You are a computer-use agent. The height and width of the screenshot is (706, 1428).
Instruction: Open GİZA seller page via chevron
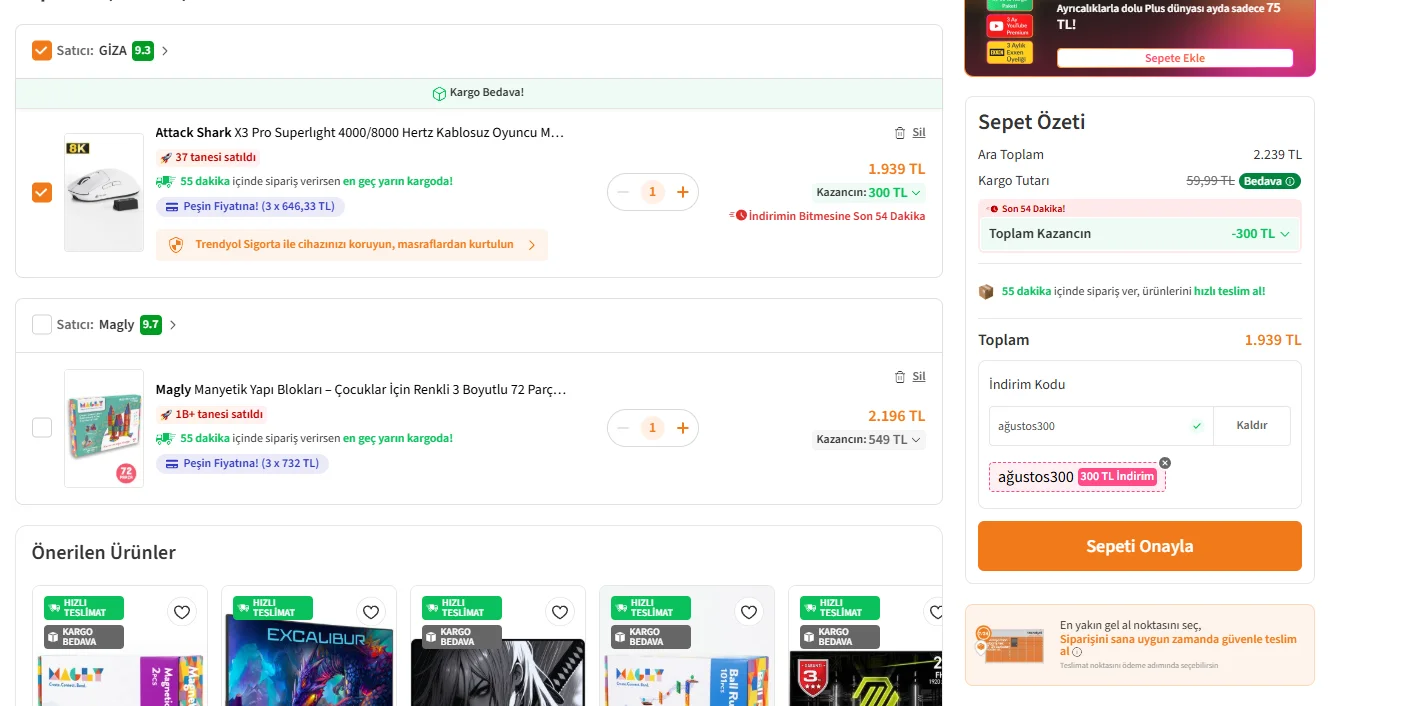pyautogui.click(x=165, y=51)
